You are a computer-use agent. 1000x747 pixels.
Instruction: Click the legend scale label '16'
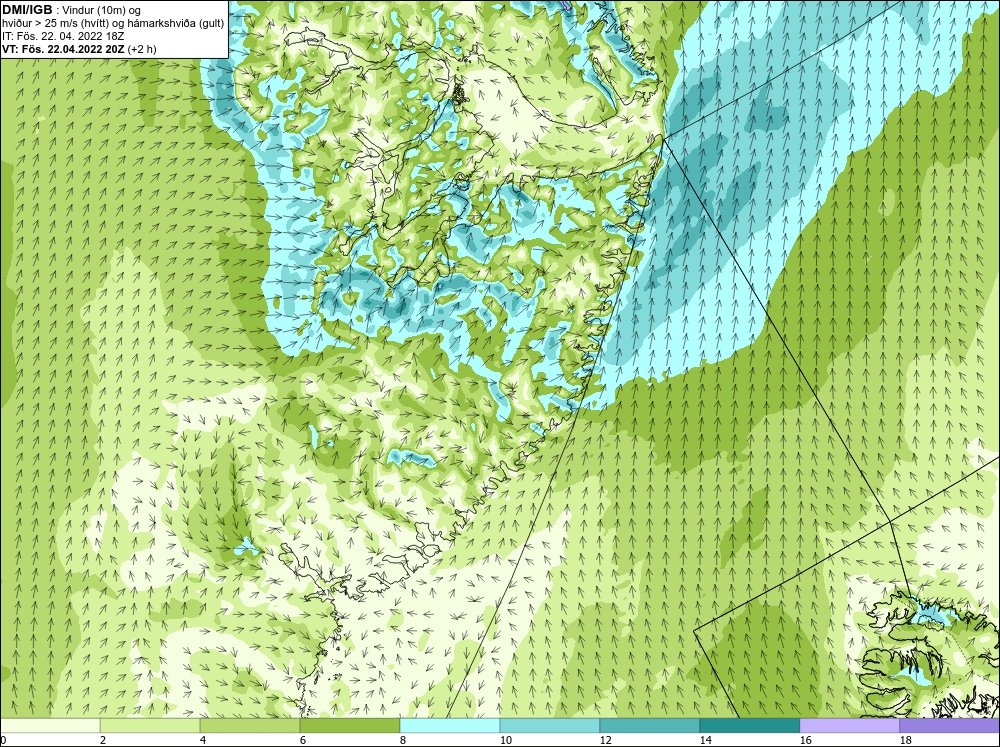pos(805,740)
